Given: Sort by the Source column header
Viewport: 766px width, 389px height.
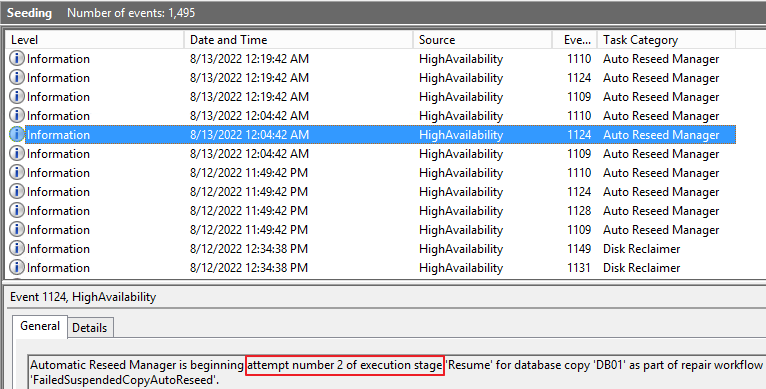Looking at the screenshot, I should click(483, 40).
